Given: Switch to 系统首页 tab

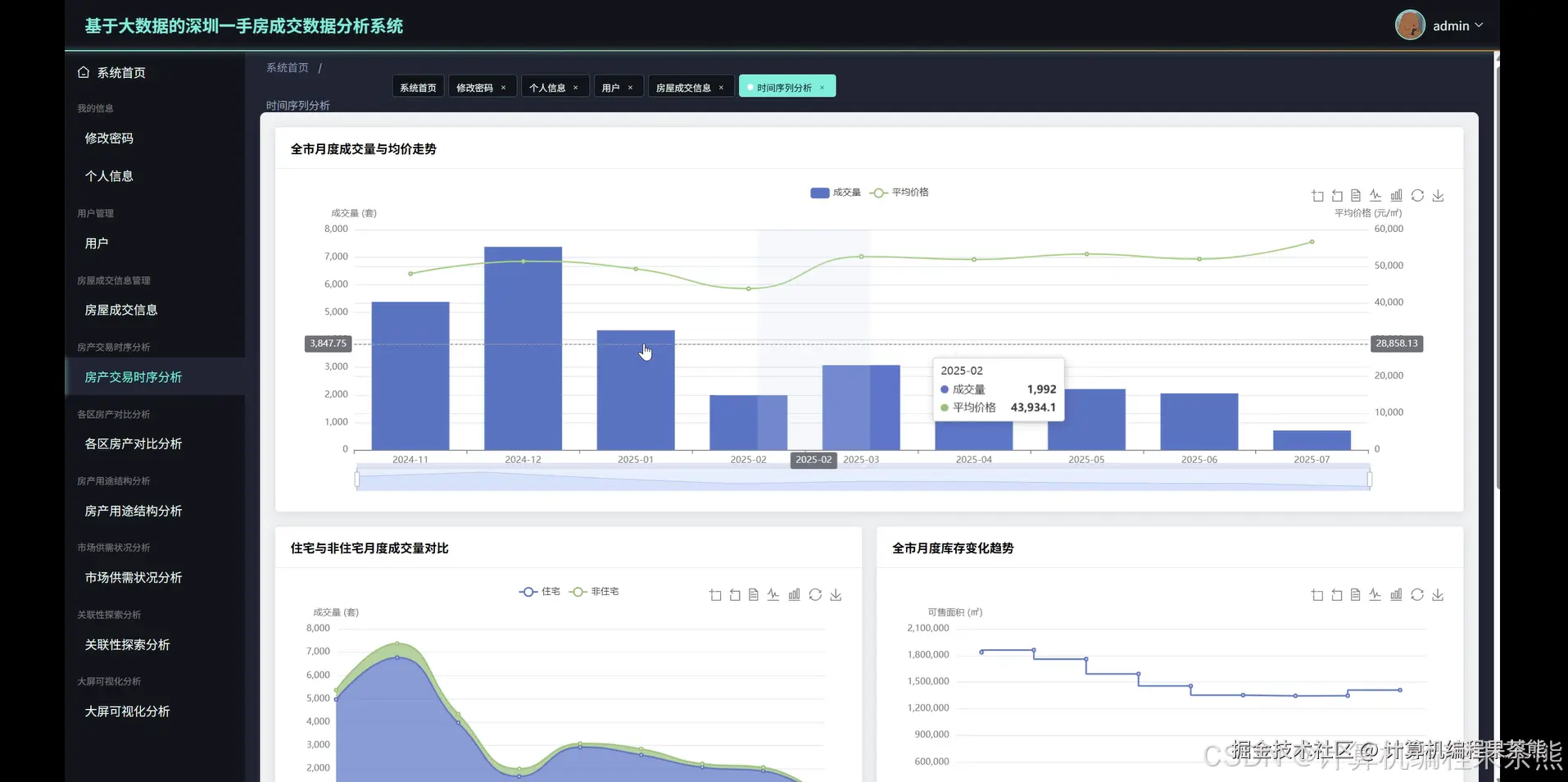Looking at the screenshot, I should tap(418, 87).
